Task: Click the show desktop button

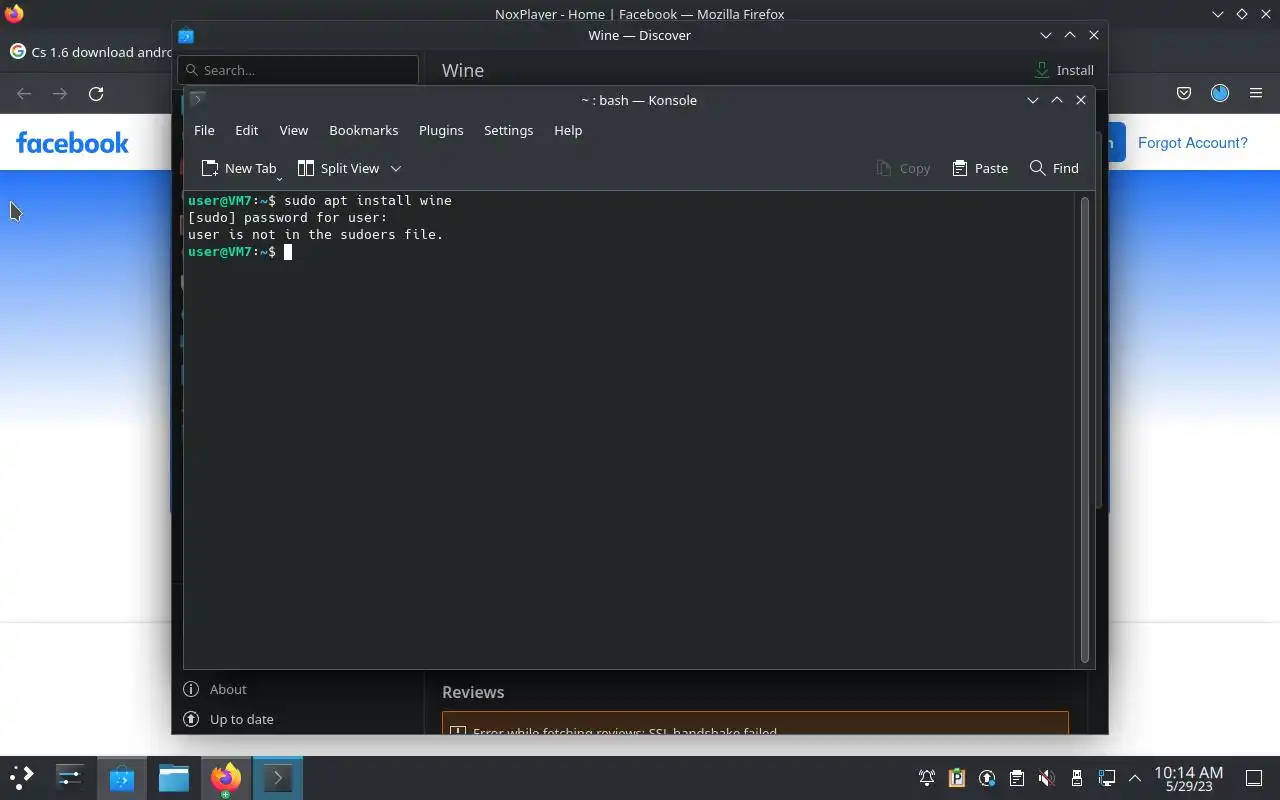Action: click(1254, 778)
